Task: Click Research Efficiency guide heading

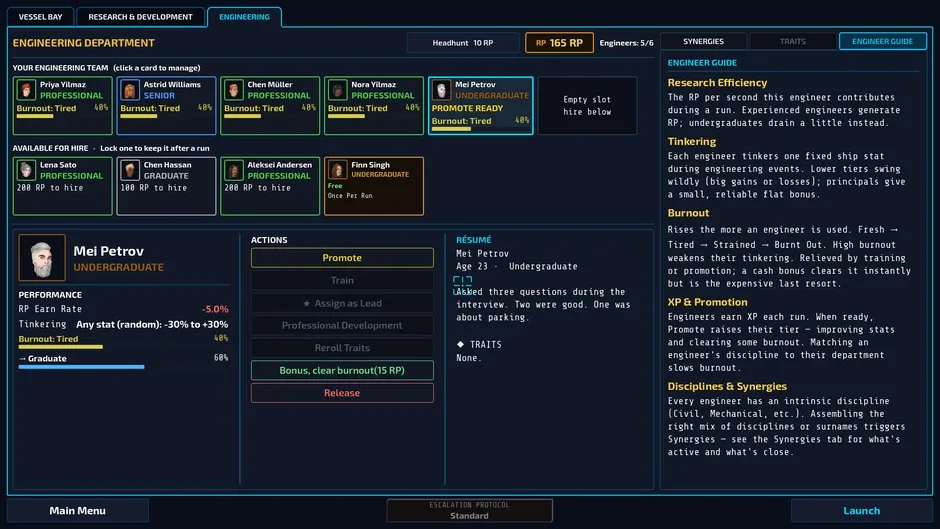Action: coord(717,83)
